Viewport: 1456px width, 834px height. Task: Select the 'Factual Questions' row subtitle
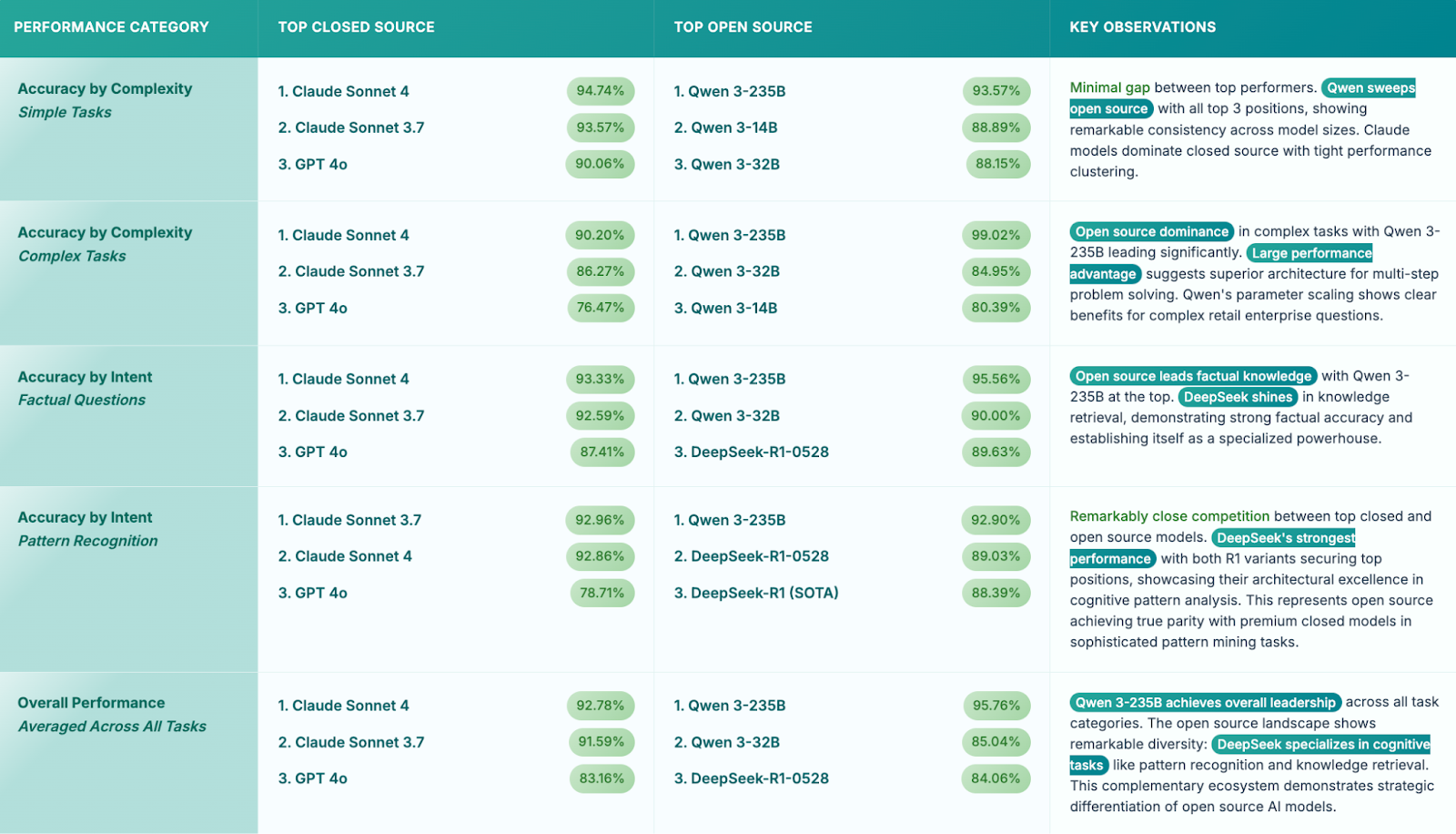[x=82, y=400]
